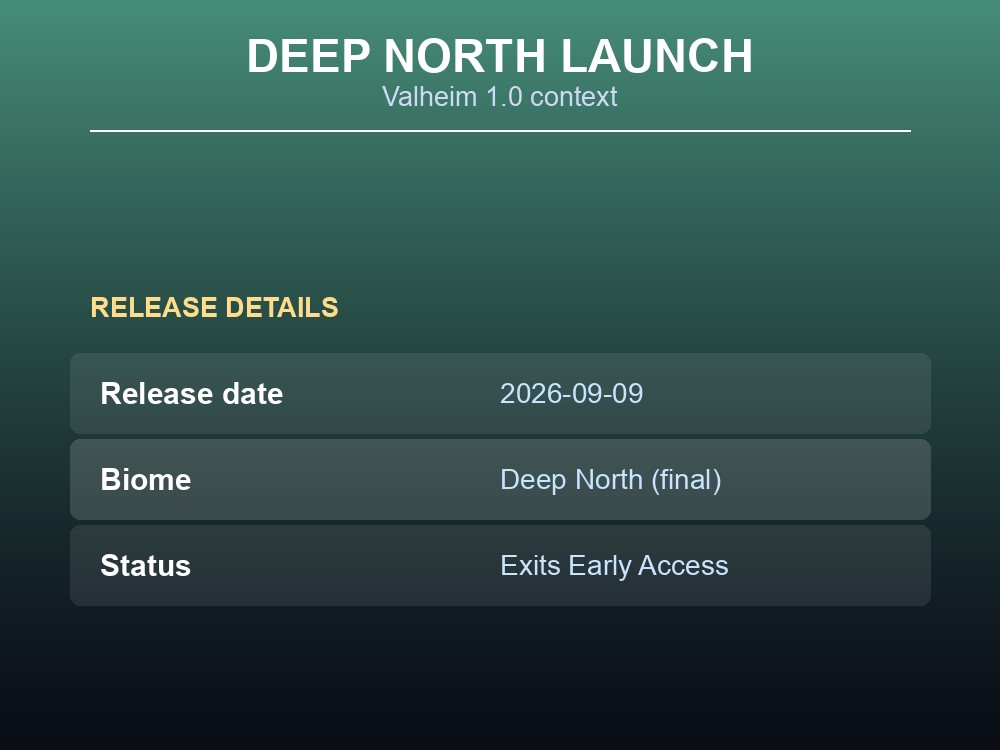The height and width of the screenshot is (750, 1000).
Task: Select the 'Release date' label
Action: coord(191,393)
